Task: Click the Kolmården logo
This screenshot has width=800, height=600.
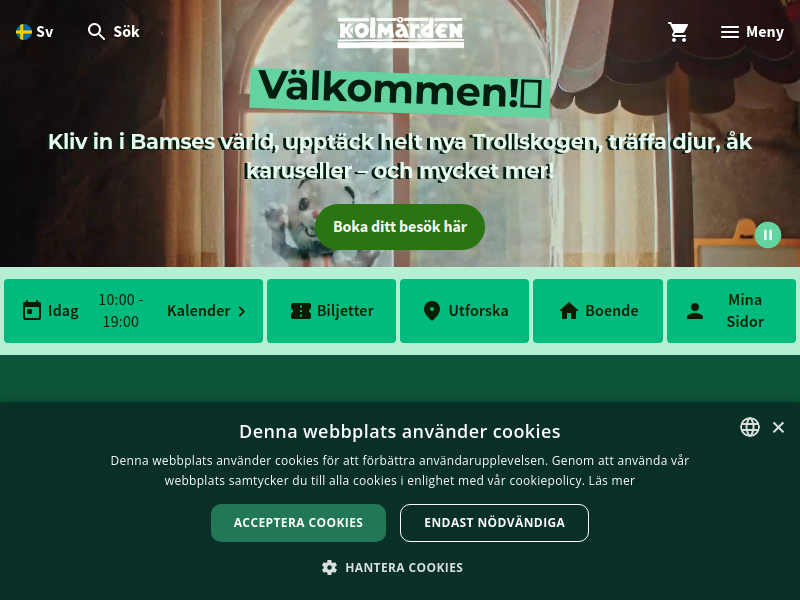Action: point(401,32)
